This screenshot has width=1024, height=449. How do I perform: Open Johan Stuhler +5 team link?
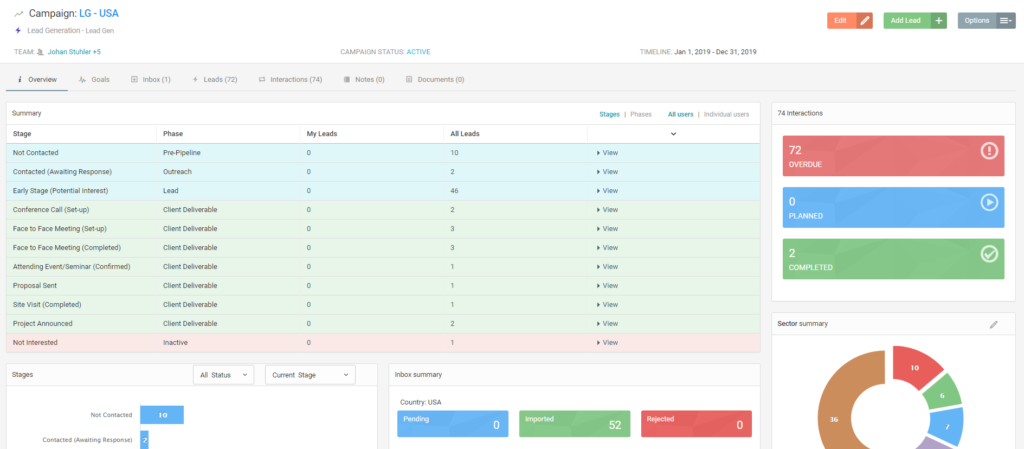pyautogui.click(x=74, y=52)
